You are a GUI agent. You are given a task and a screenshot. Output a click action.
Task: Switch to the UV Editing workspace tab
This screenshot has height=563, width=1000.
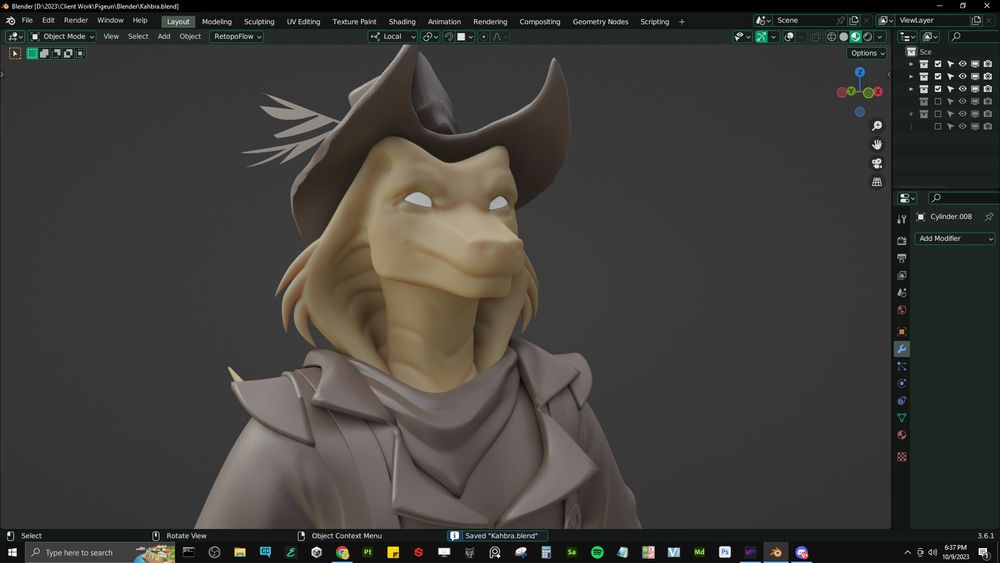pyautogui.click(x=304, y=22)
